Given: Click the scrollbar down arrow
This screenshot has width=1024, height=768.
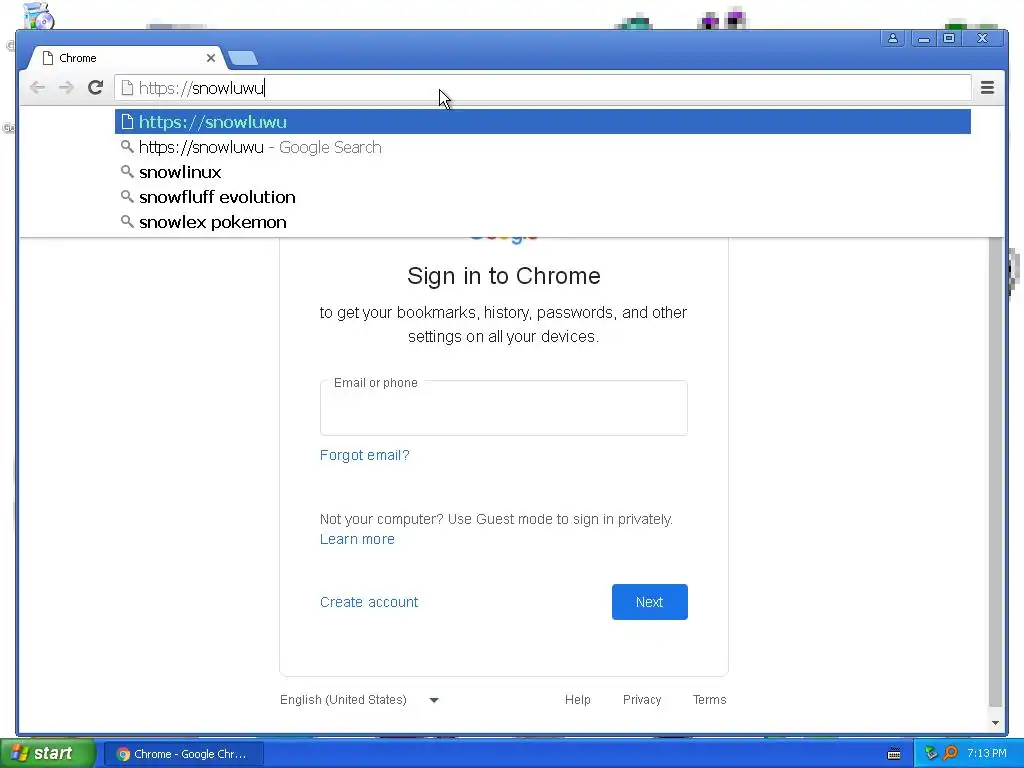Looking at the screenshot, I should point(995,722).
